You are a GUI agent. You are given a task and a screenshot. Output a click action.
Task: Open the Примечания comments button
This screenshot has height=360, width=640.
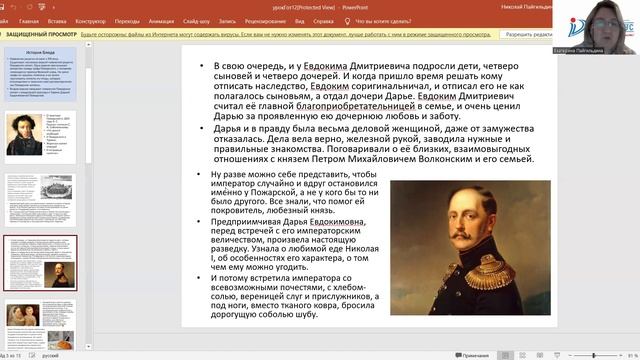472,356
